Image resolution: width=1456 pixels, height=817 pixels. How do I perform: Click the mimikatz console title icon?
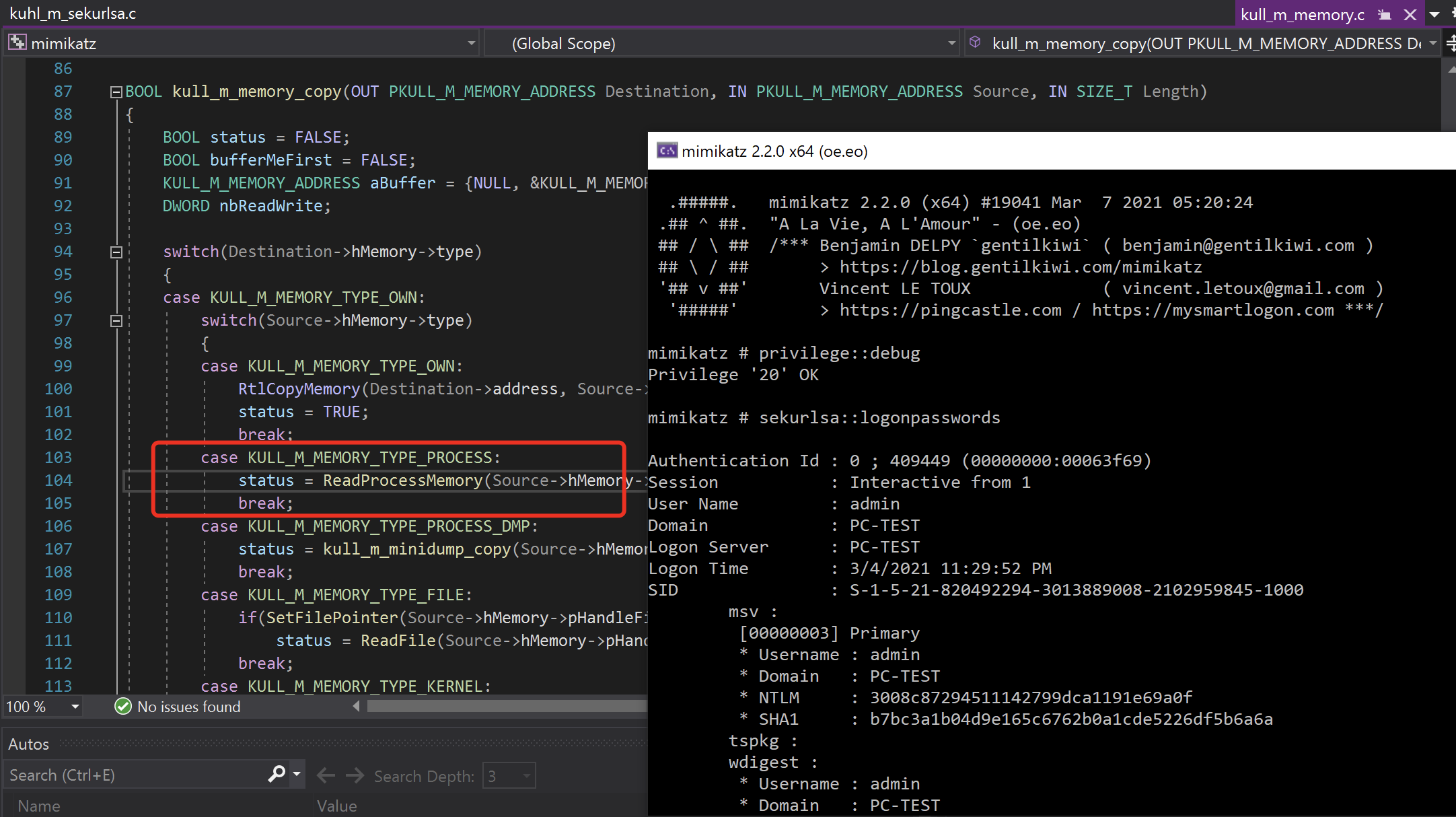click(x=667, y=151)
